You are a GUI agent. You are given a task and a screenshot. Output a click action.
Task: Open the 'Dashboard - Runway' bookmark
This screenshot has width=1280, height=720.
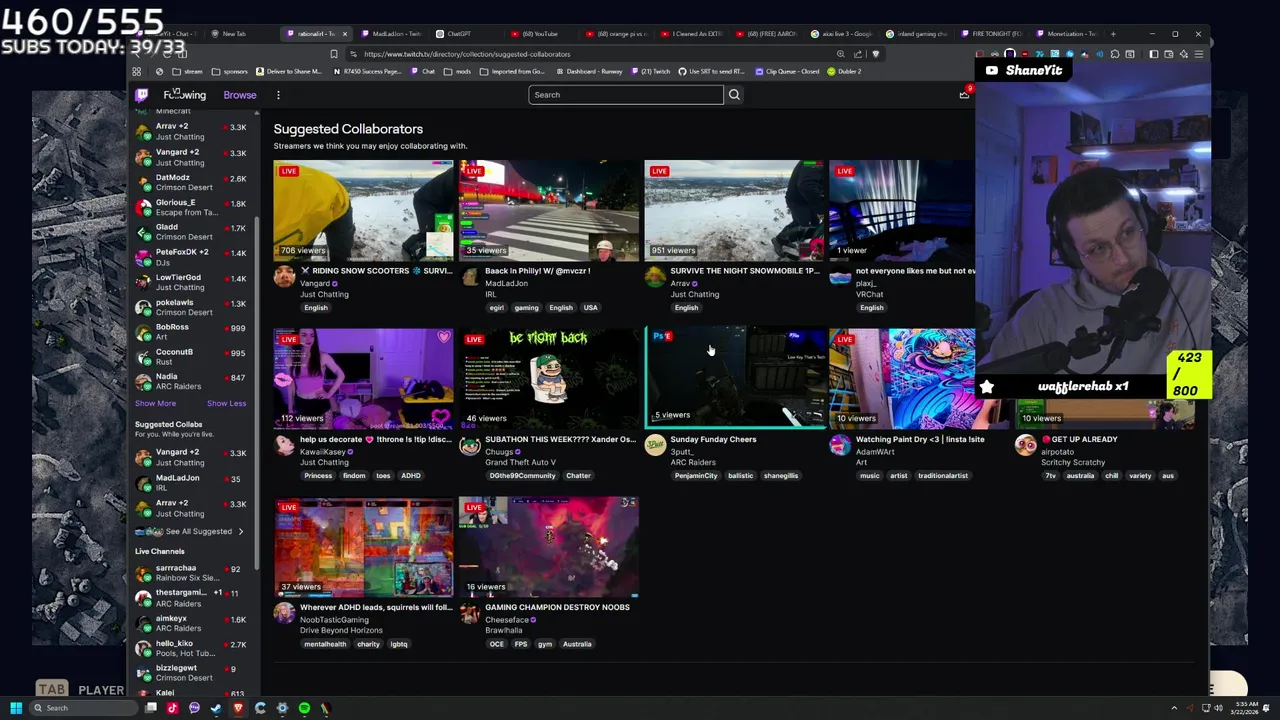tap(588, 71)
